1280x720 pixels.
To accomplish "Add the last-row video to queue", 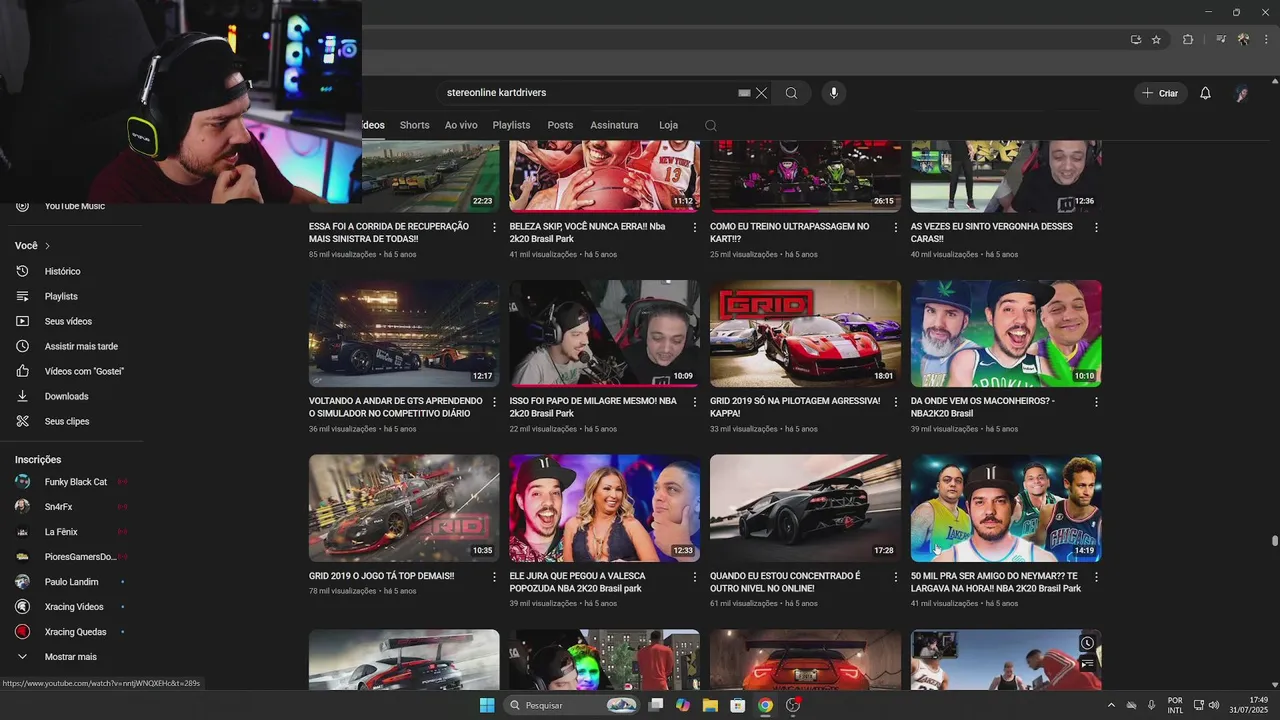I will coord(1087,663).
